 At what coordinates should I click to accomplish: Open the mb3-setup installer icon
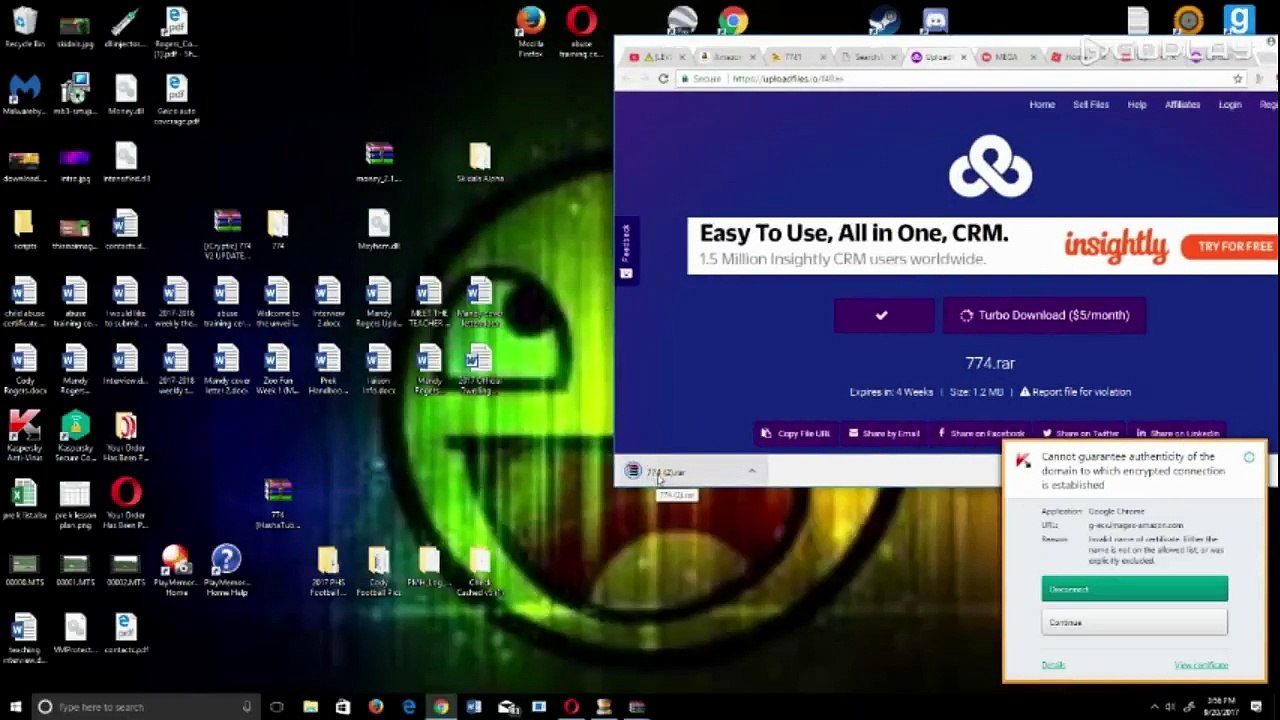[x=75, y=95]
